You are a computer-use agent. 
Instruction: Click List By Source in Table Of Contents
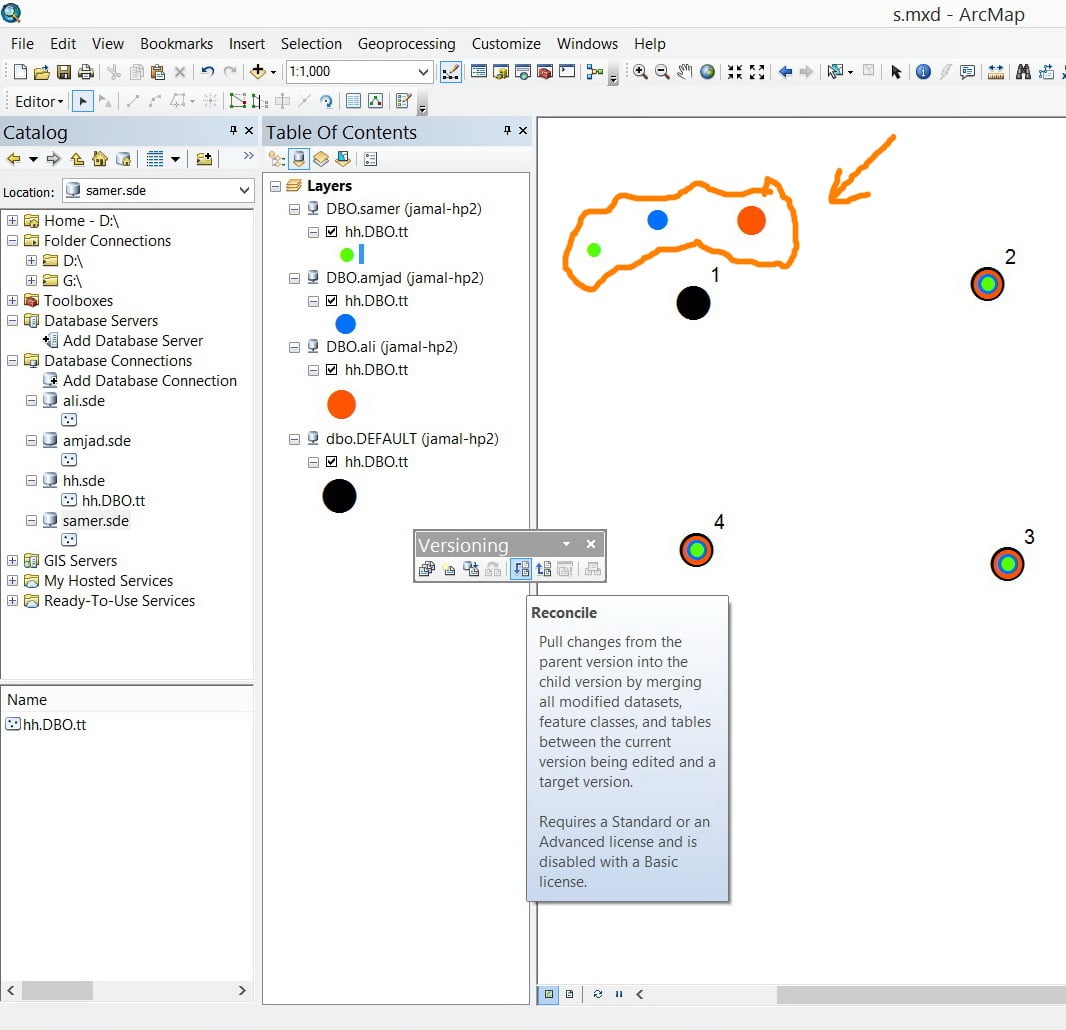298,159
